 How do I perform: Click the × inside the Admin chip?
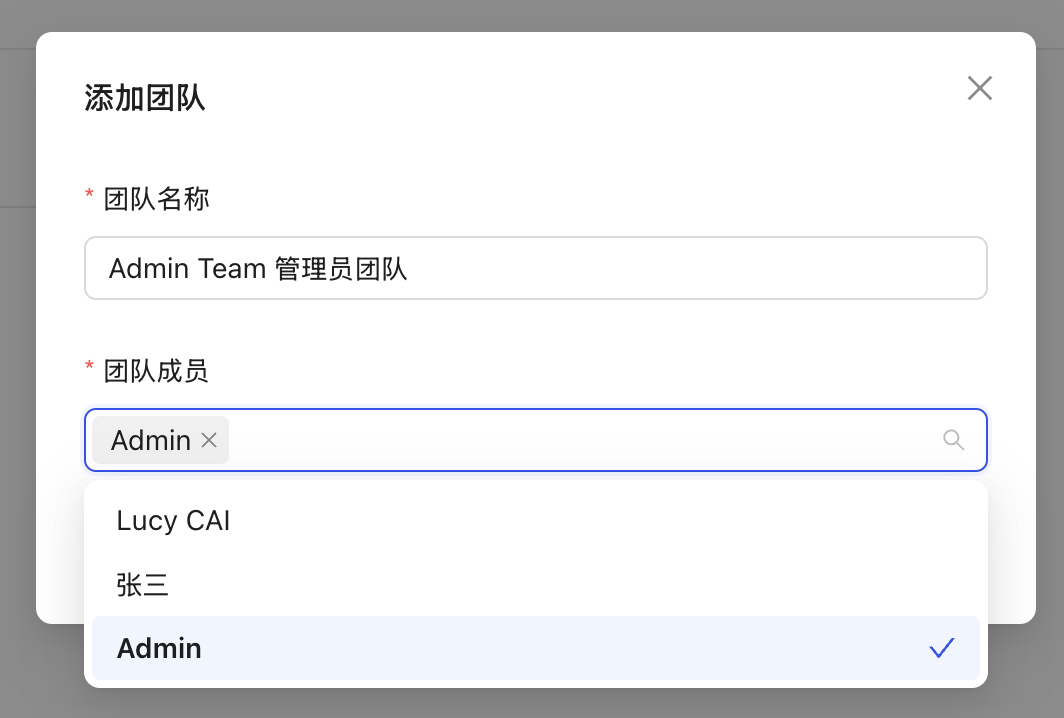209,440
